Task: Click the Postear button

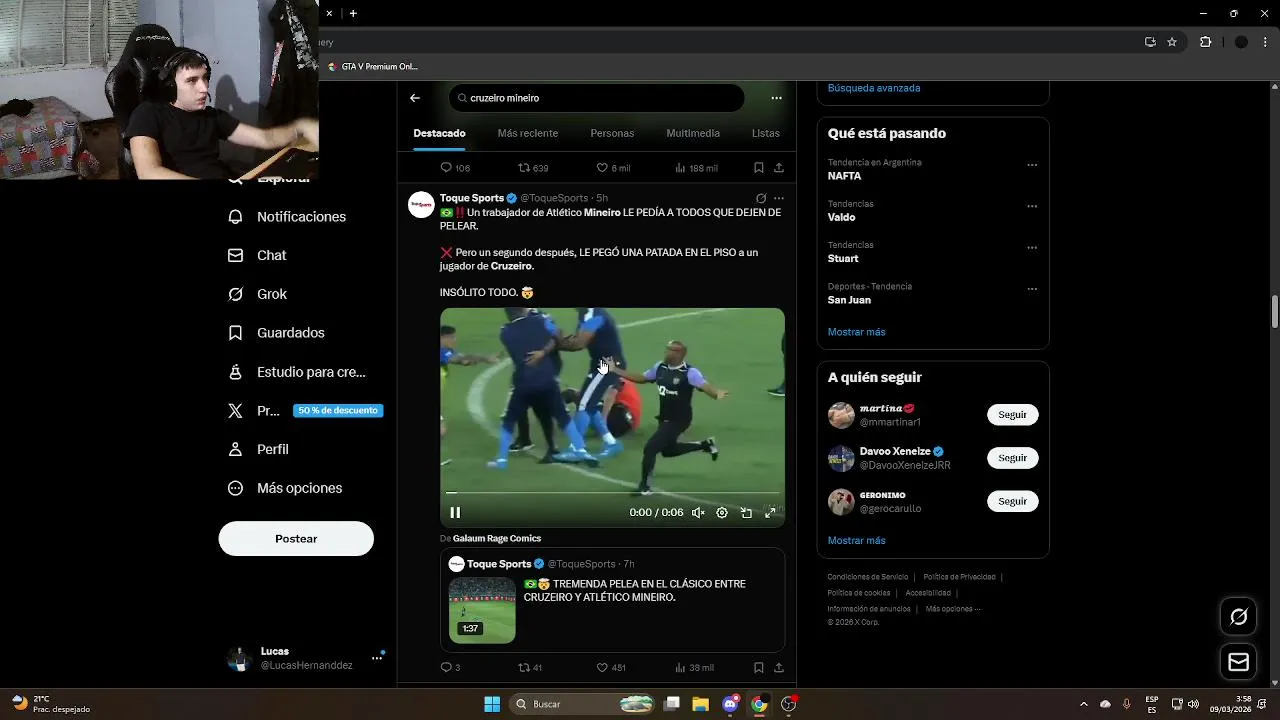Action: 296,538
